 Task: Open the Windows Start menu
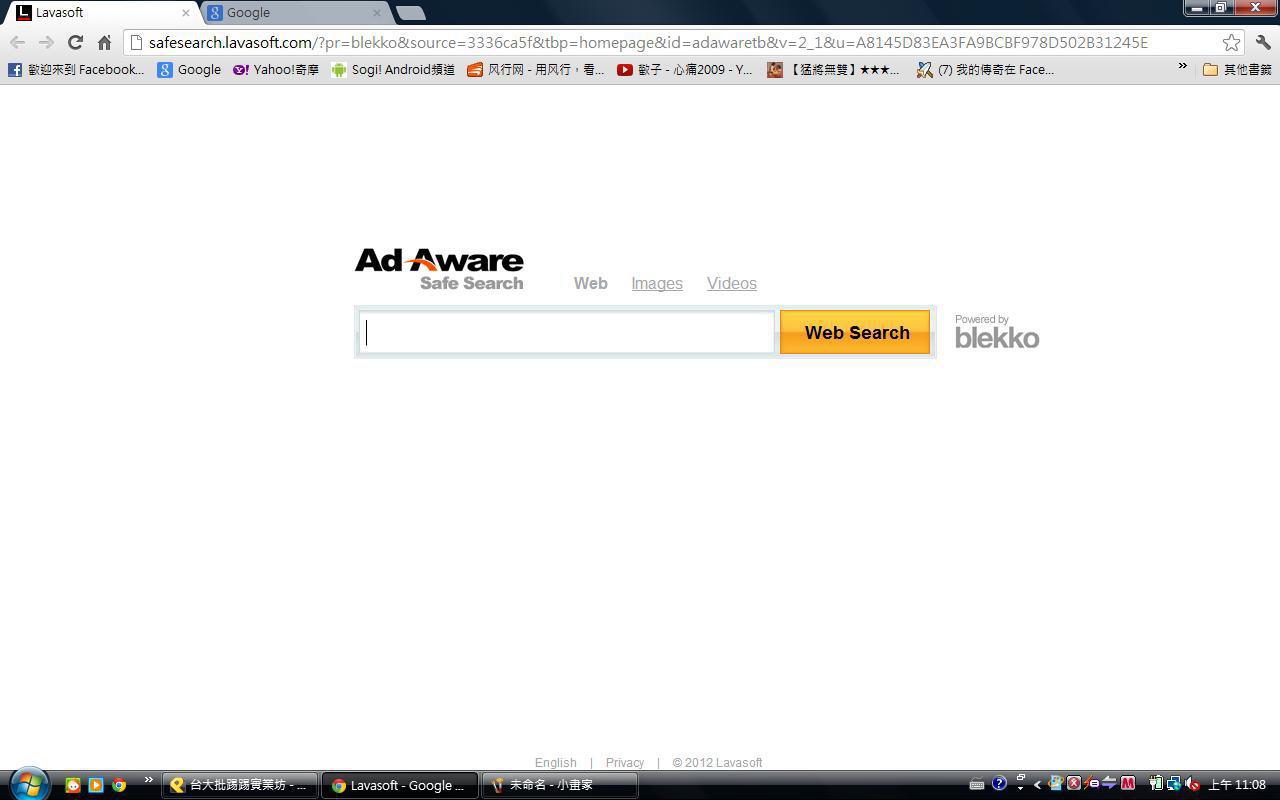pyautogui.click(x=28, y=784)
